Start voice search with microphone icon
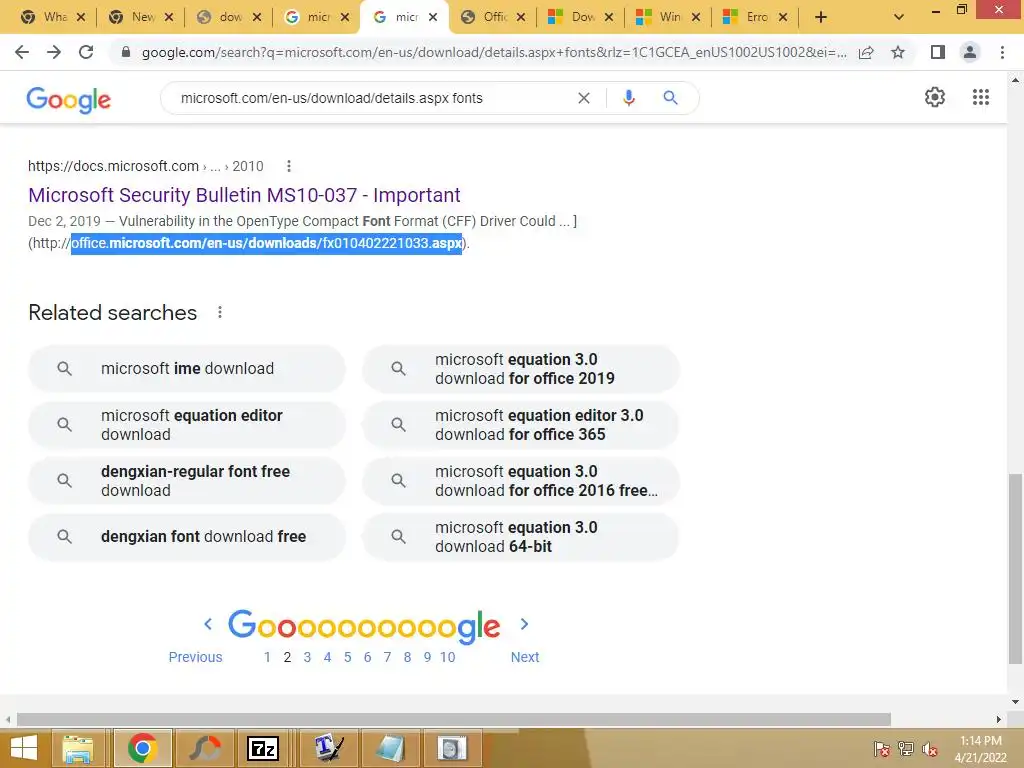The height and width of the screenshot is (768, 1024). [628, 98]
